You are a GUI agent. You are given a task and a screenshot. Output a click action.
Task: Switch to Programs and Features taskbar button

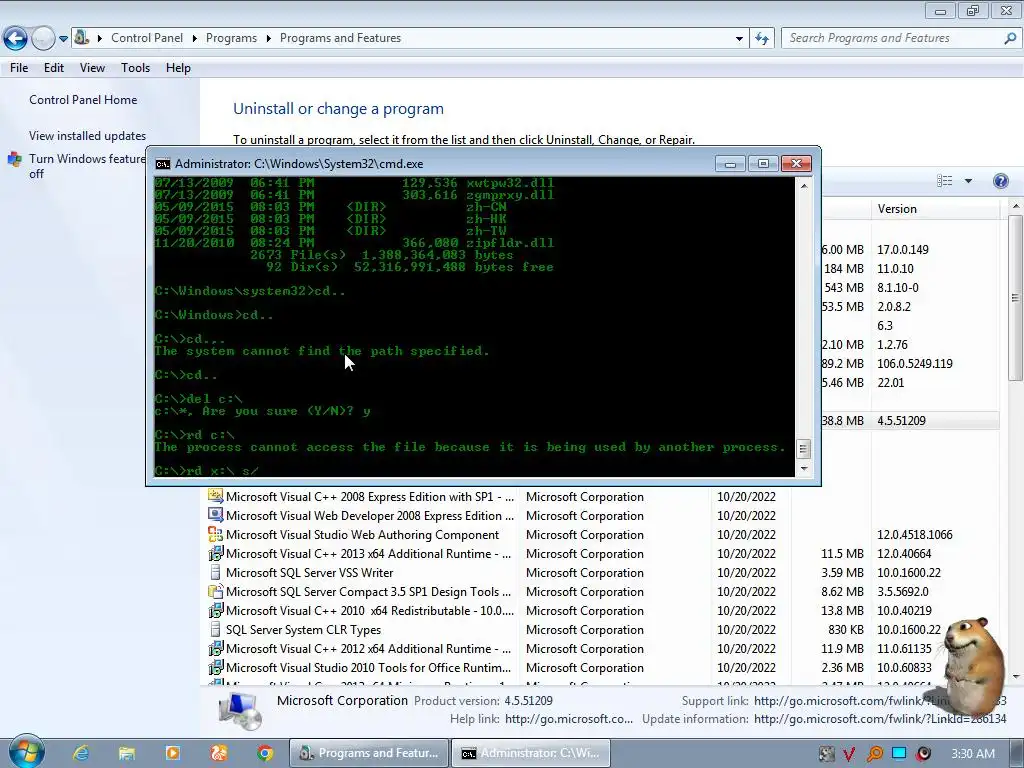[369, 753]
